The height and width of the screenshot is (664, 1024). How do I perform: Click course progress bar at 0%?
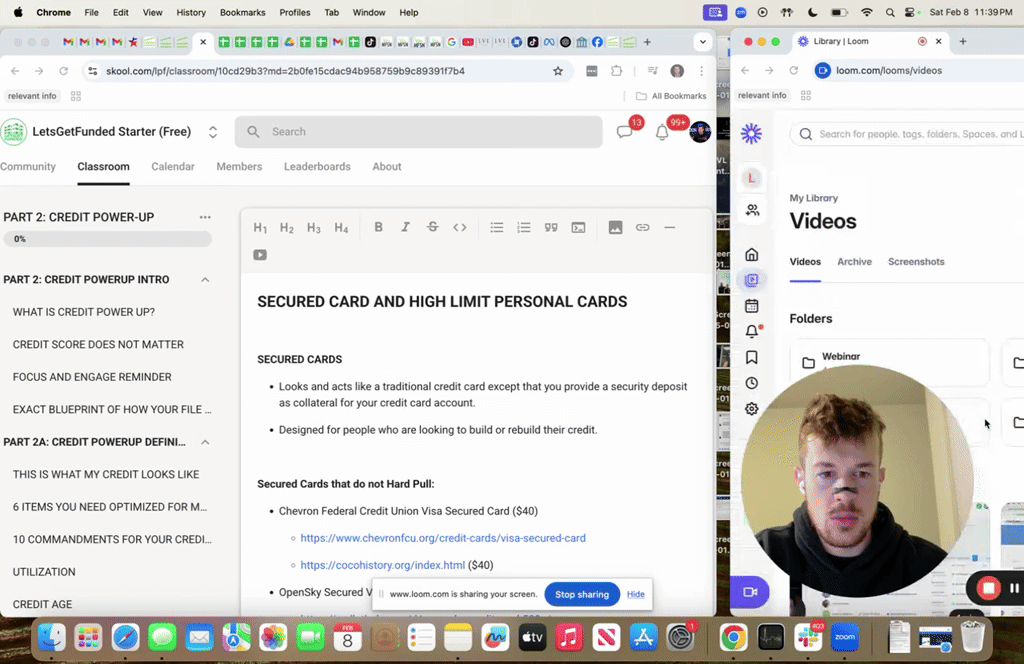107,239
